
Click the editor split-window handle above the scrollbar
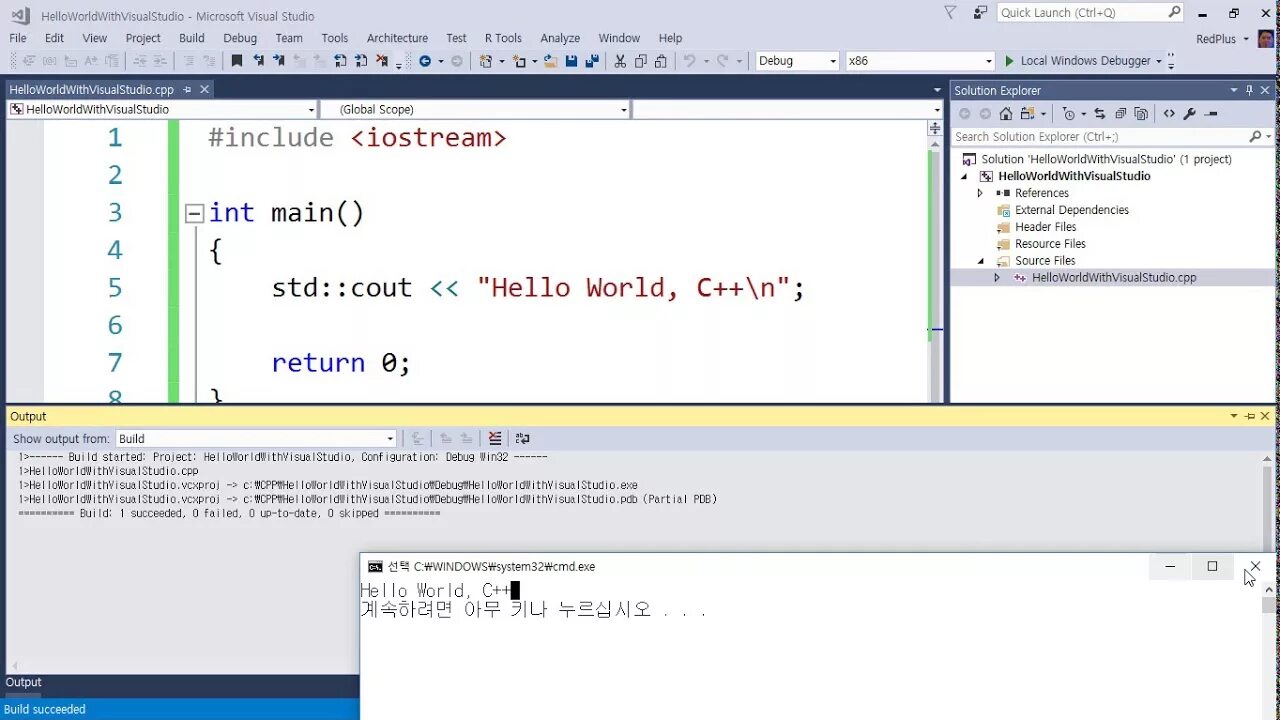[935, 128]
